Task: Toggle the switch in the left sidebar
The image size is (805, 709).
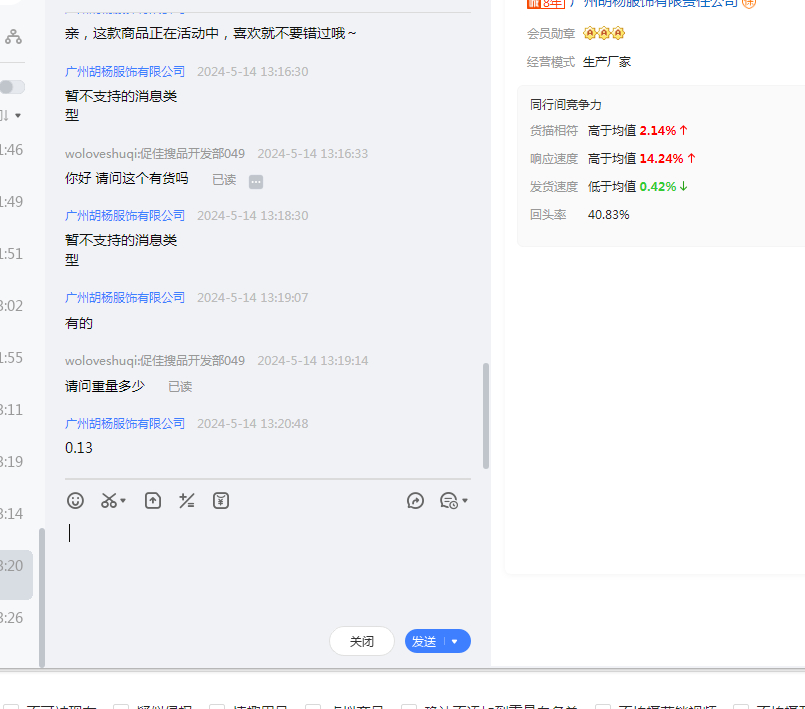Action: click(x=12, y=87)
